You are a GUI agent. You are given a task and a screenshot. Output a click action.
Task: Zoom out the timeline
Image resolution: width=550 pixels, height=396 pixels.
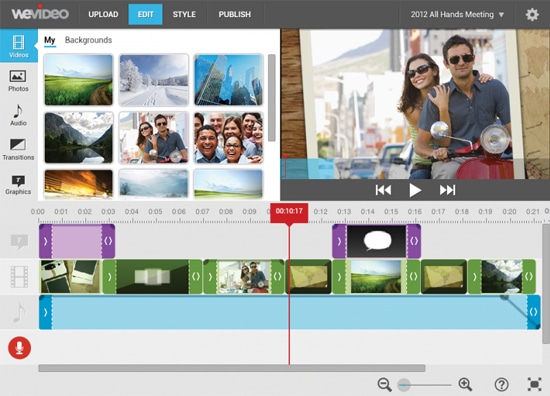coord(384,384)
